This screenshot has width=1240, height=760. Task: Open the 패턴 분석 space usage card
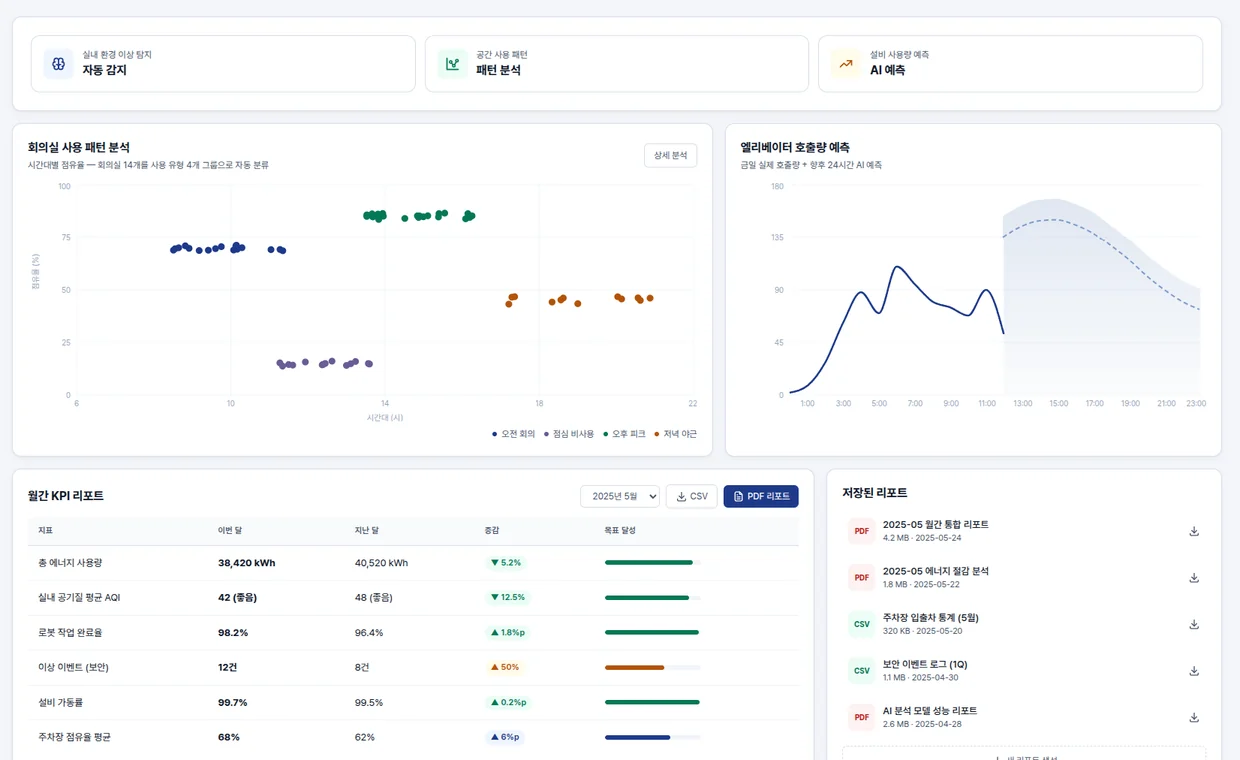(x=617, y=64)
